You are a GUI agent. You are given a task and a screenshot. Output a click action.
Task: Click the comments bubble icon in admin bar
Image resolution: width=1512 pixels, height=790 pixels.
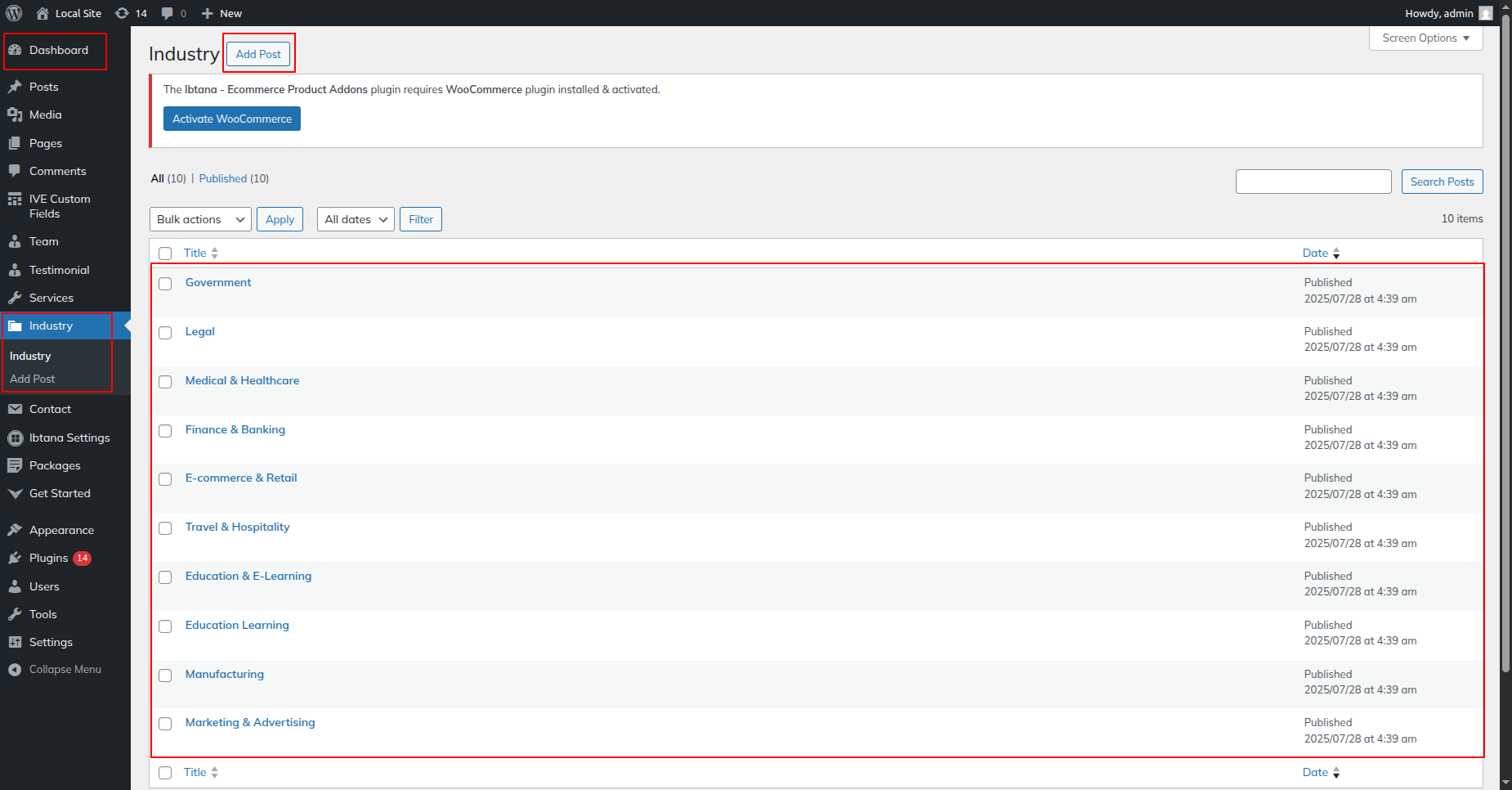point(168,13)
